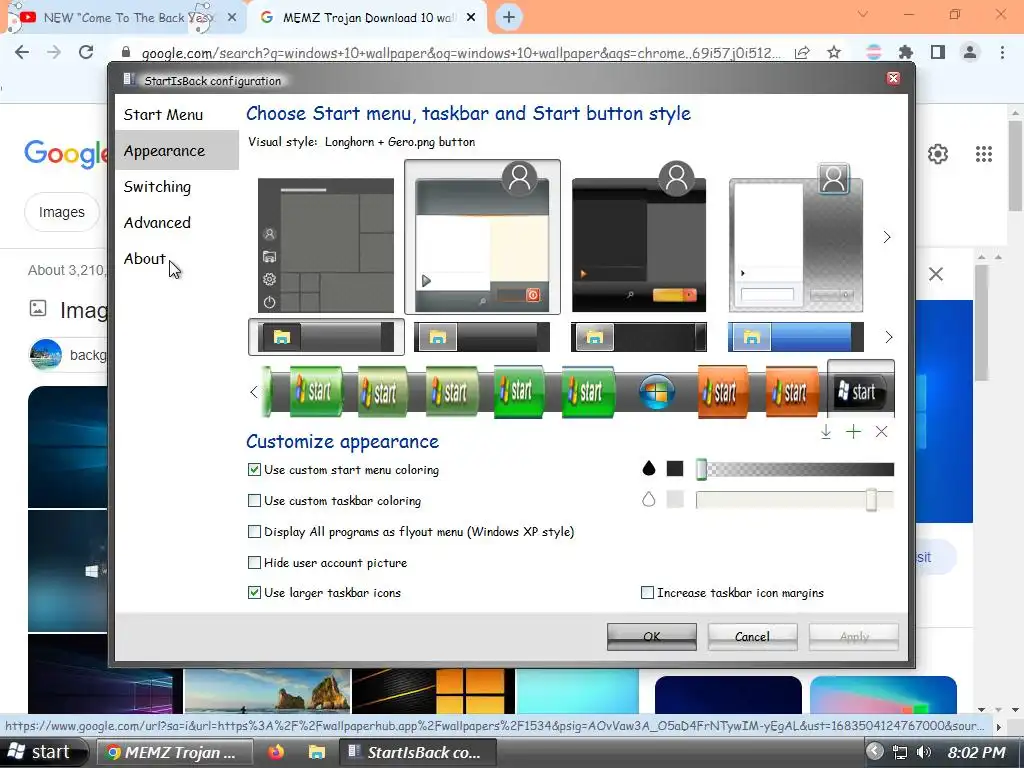Open File Explorer from the taskbar
This screenshot has width=1024, height=768.
click(x=317, y=752)
